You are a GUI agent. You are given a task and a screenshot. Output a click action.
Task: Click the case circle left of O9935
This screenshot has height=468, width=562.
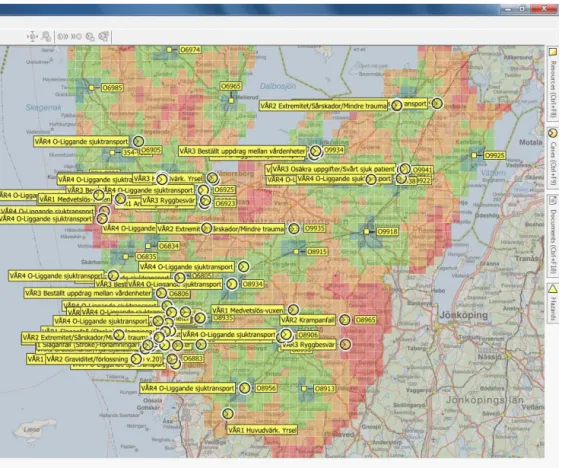click(x=294, y=229)
